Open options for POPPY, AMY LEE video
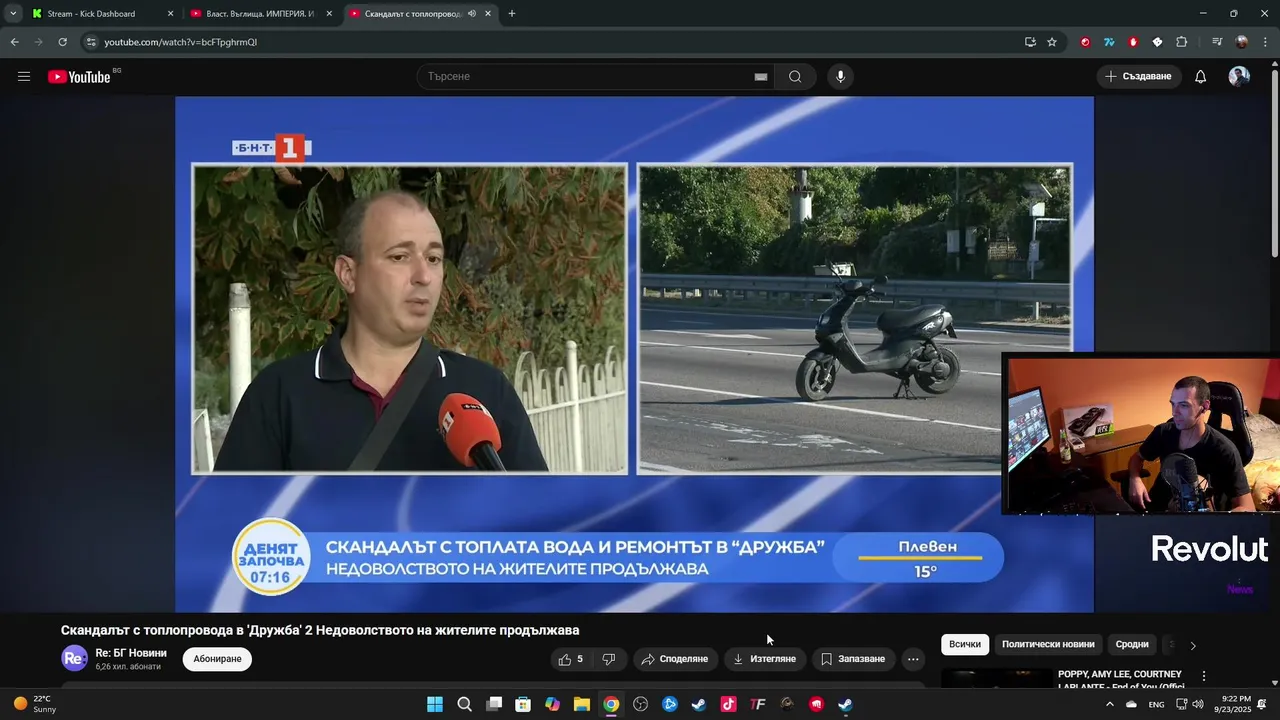The height and width of the screenshot is (720, 1280). [1204, 677]
